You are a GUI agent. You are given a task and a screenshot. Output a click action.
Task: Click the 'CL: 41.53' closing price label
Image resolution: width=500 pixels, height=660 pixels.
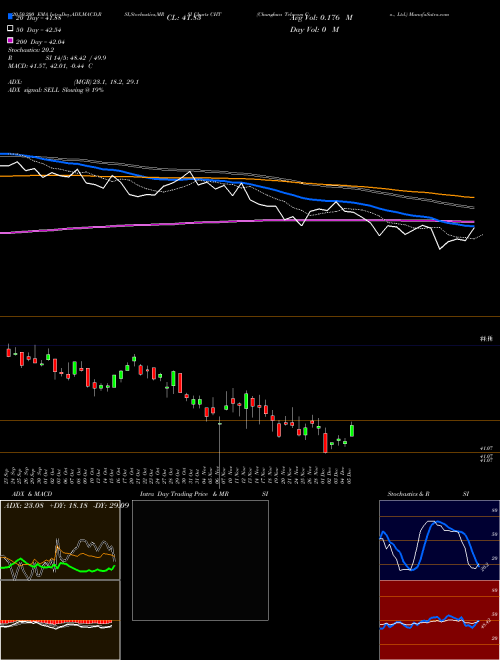click(184, 18)
